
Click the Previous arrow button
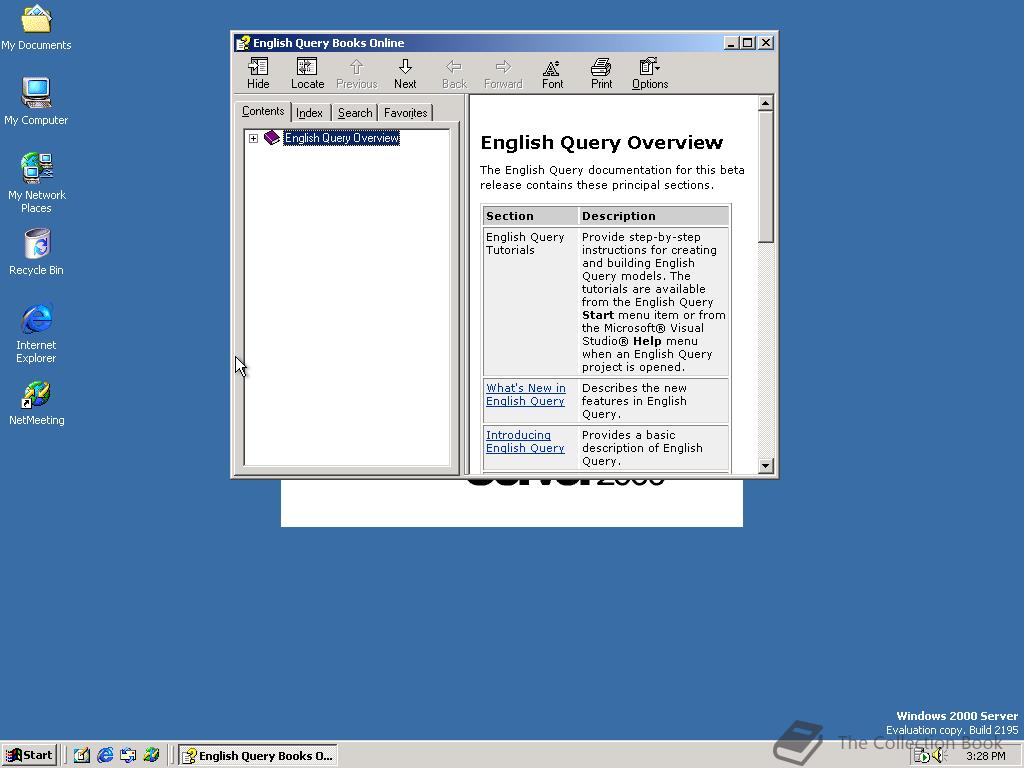[357, 73]
